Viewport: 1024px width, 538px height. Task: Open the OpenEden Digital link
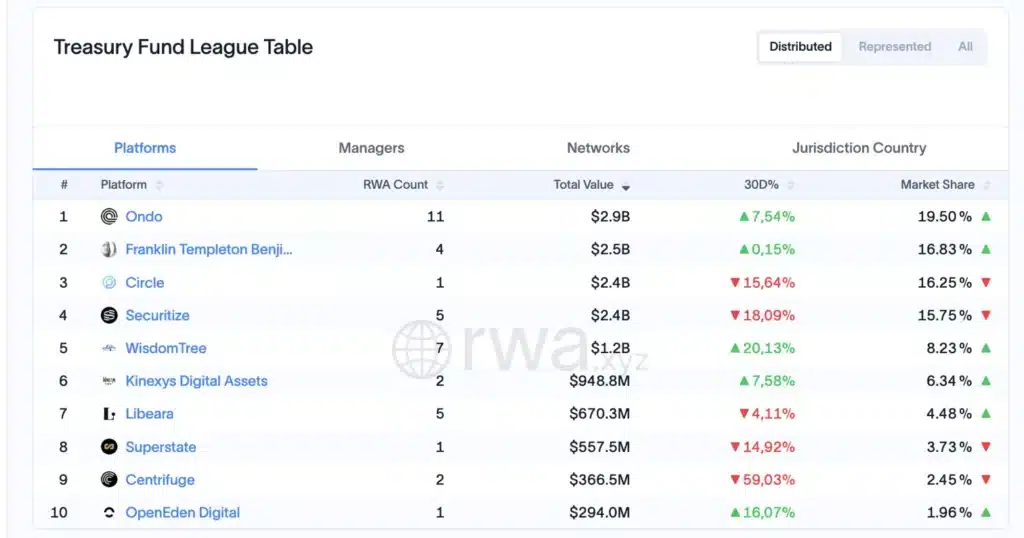click(x=183, y=513)
